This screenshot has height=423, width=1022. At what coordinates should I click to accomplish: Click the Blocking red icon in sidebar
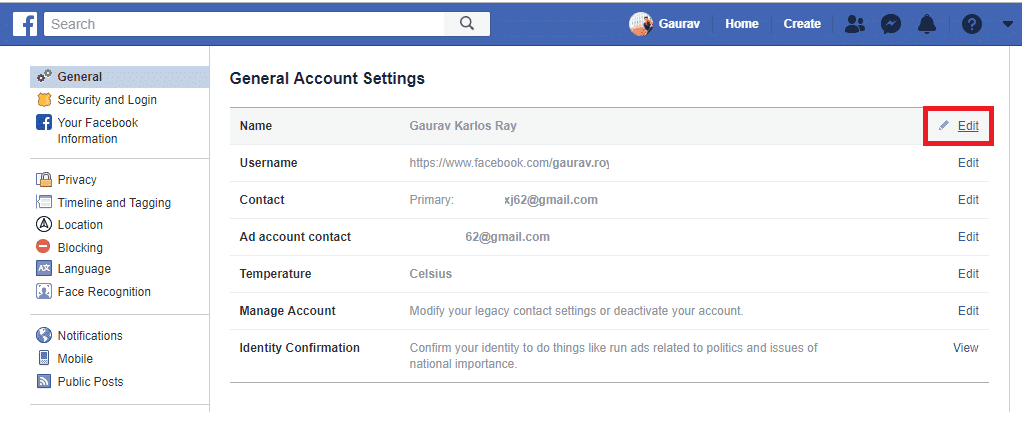click(43, 247)
